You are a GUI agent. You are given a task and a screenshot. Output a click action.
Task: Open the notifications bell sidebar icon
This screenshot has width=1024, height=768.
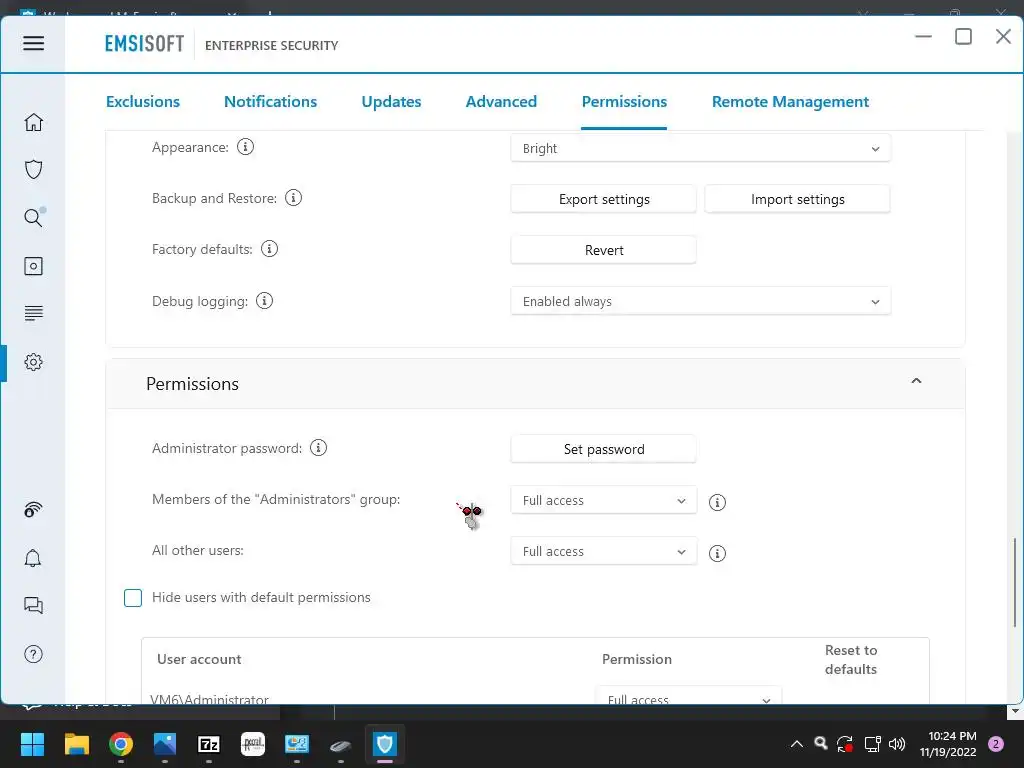33,558
